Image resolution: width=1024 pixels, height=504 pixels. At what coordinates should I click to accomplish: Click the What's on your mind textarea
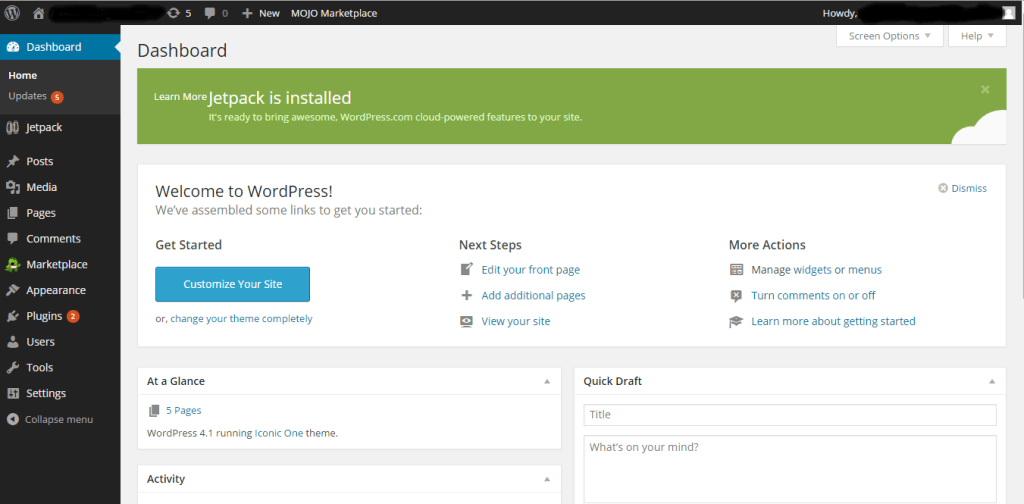(x=790, y=469)
